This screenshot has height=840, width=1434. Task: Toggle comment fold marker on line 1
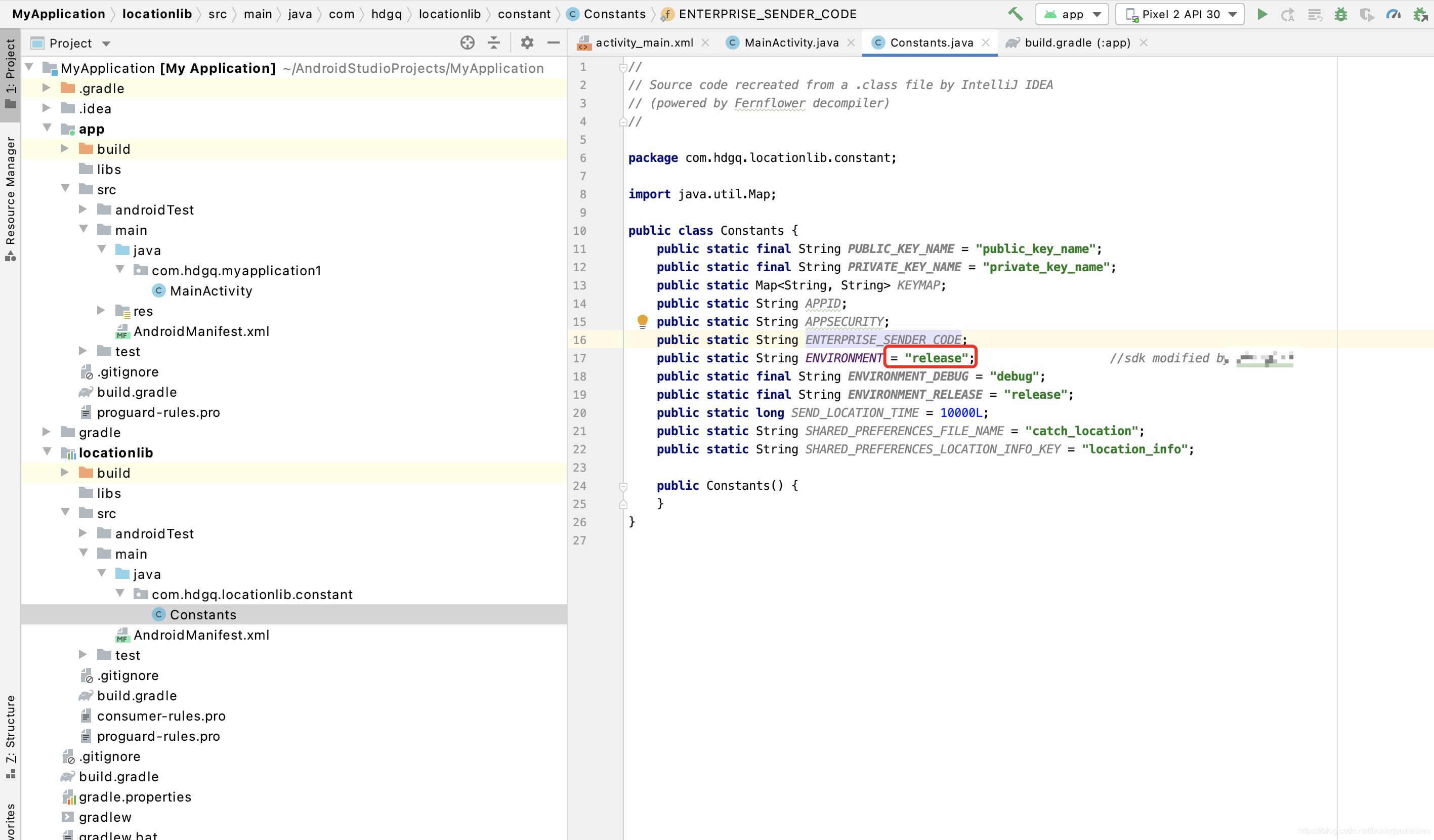coord(623,68)
